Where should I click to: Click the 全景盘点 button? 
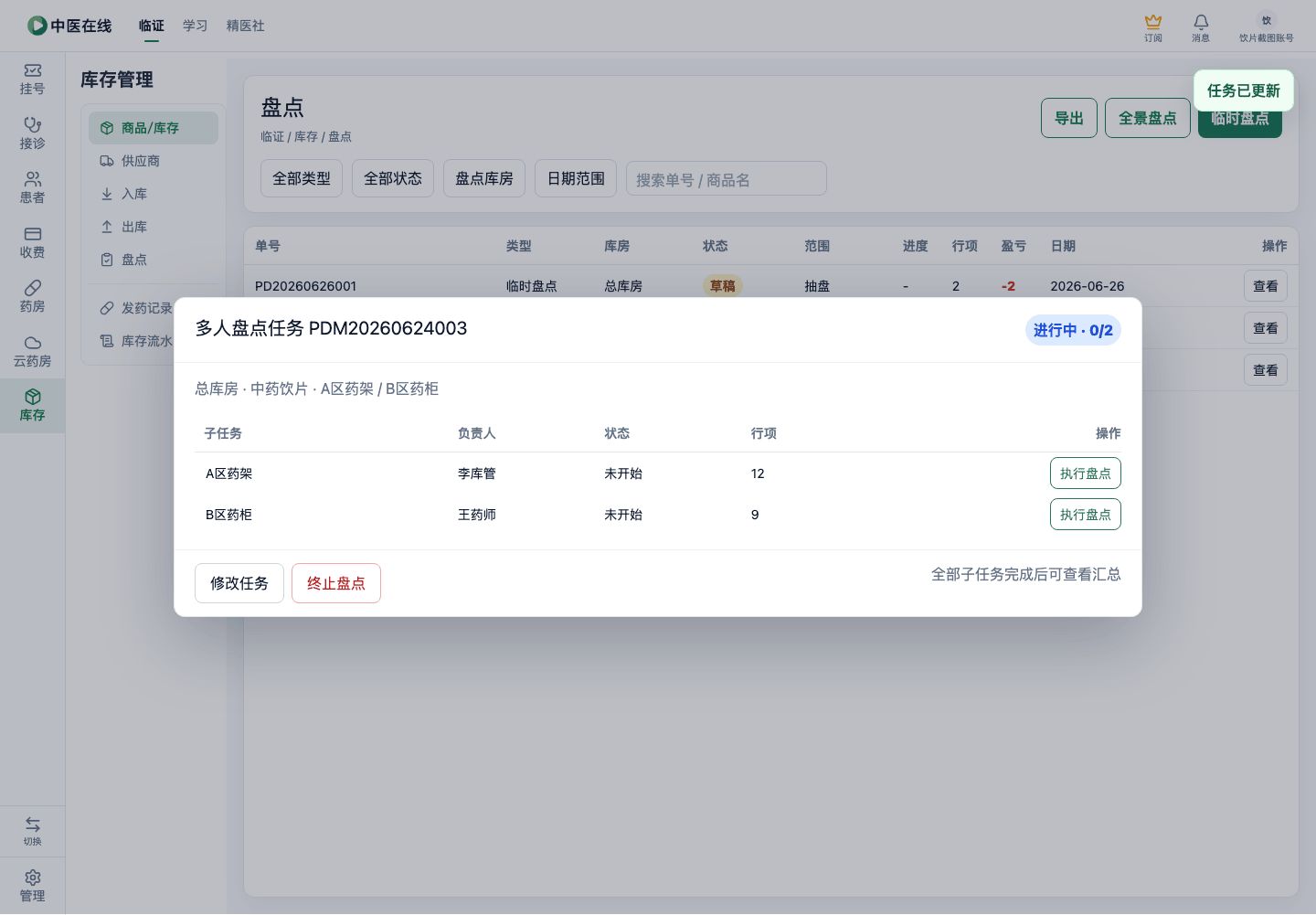pyautogui.click(x=1148, y=118)
